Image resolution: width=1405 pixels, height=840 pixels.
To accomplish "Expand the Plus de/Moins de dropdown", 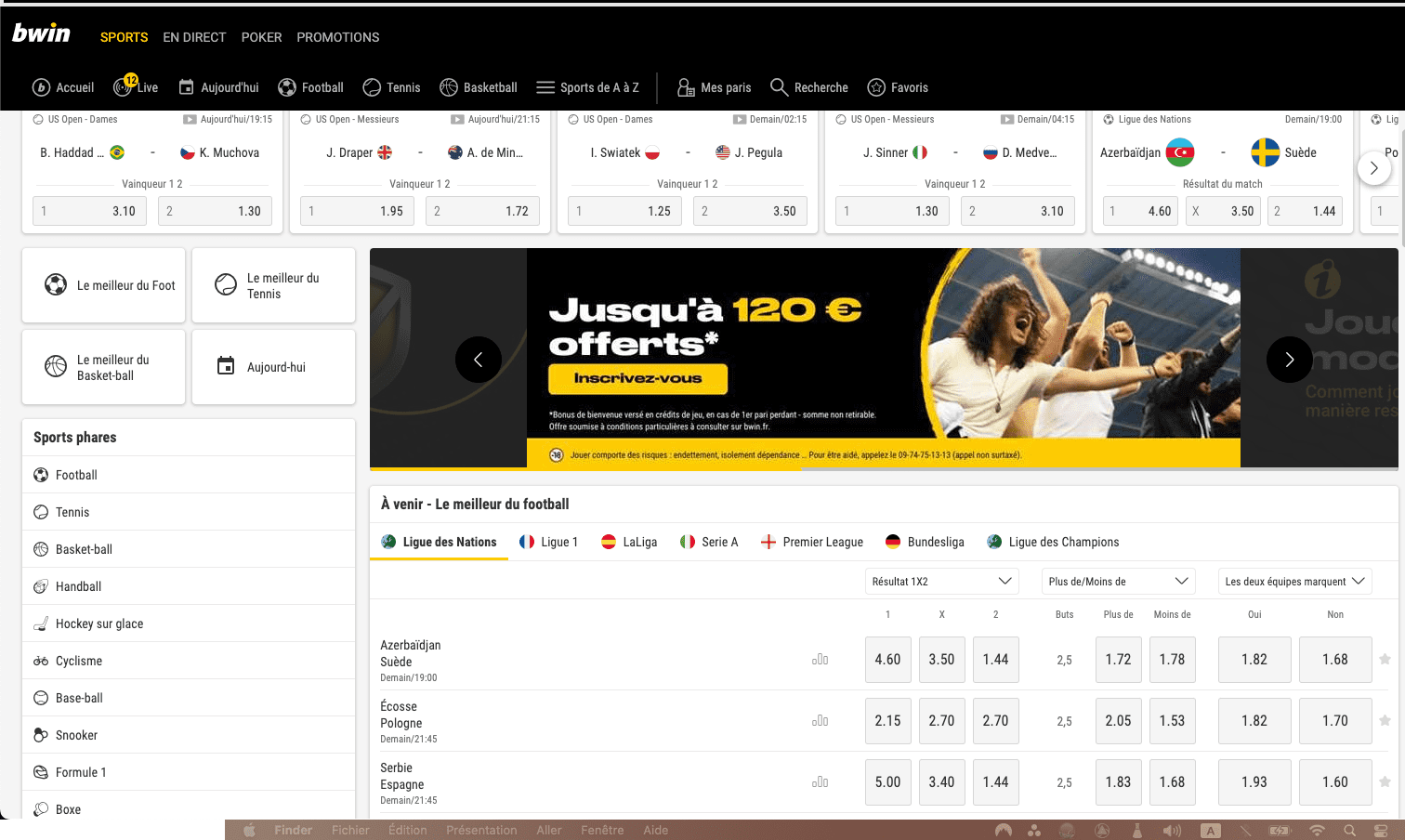I will tap(1118, 582).
